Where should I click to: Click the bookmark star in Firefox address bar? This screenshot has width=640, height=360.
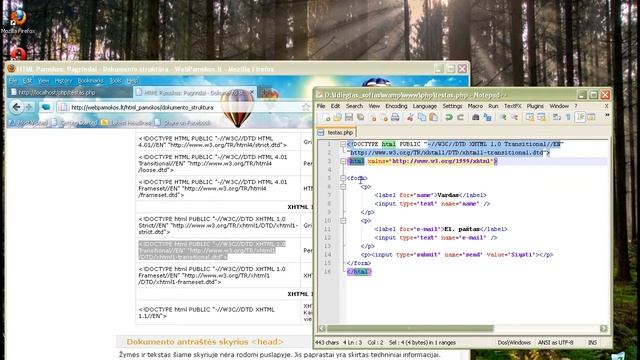(306, 107)
